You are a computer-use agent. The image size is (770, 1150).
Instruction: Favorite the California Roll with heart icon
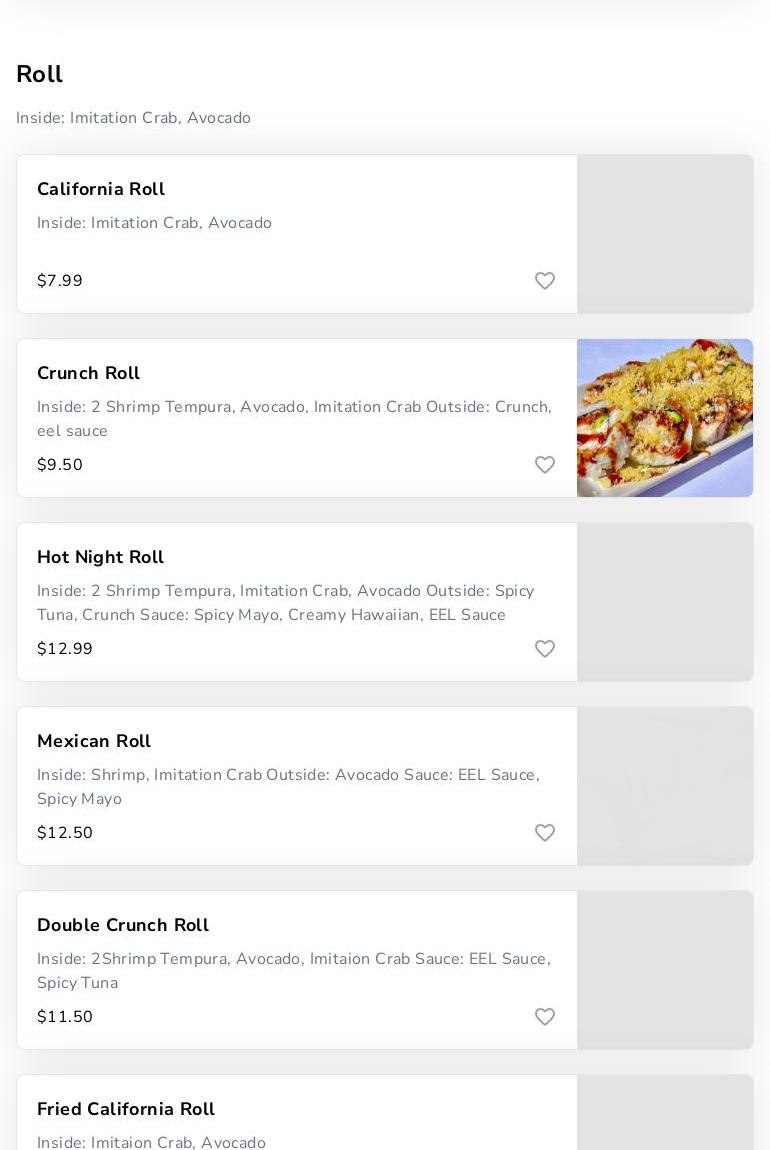[544, 280]
